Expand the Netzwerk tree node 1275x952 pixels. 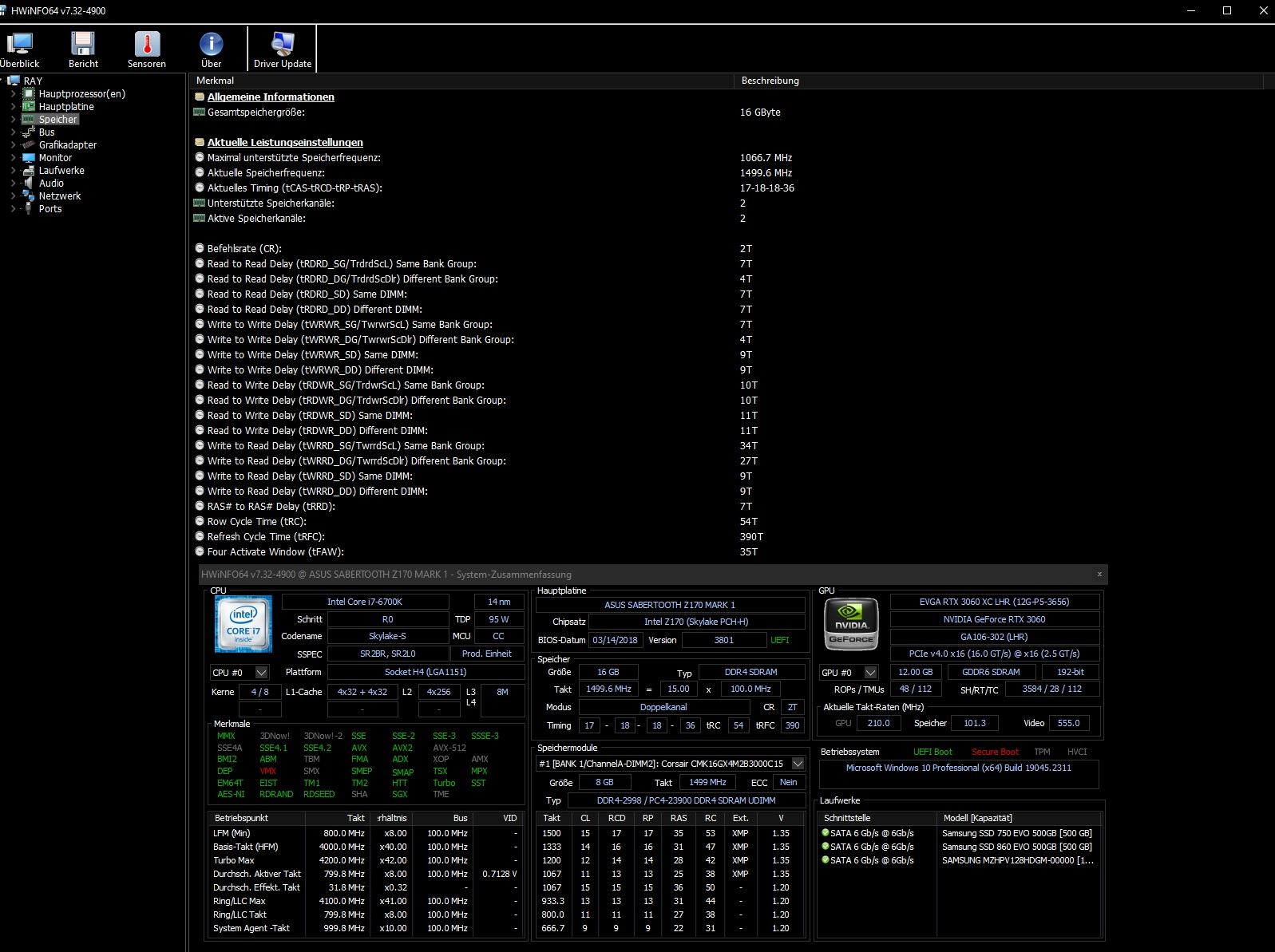click(13, 196)
